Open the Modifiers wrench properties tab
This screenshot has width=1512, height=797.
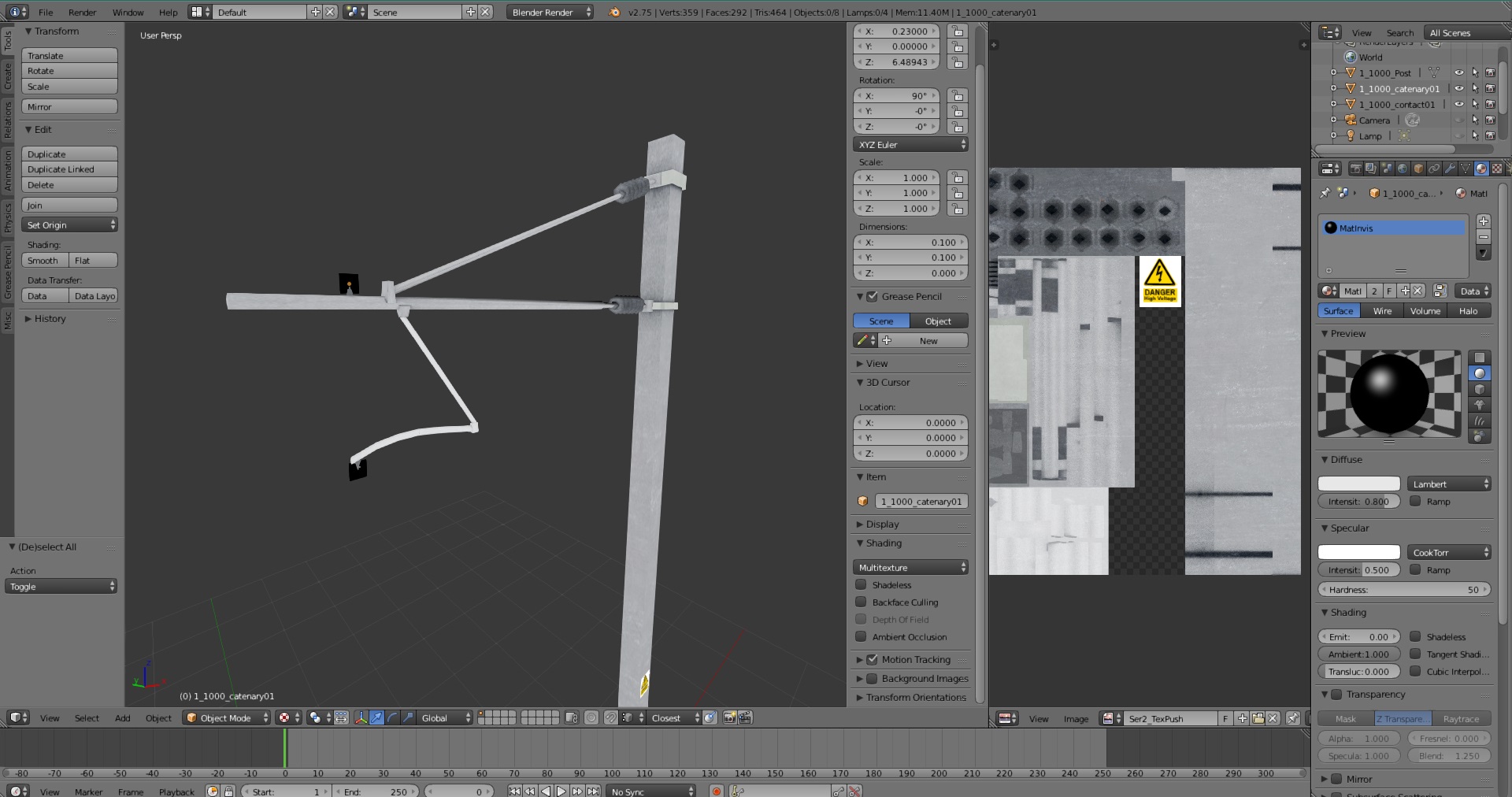[1450, 169]
